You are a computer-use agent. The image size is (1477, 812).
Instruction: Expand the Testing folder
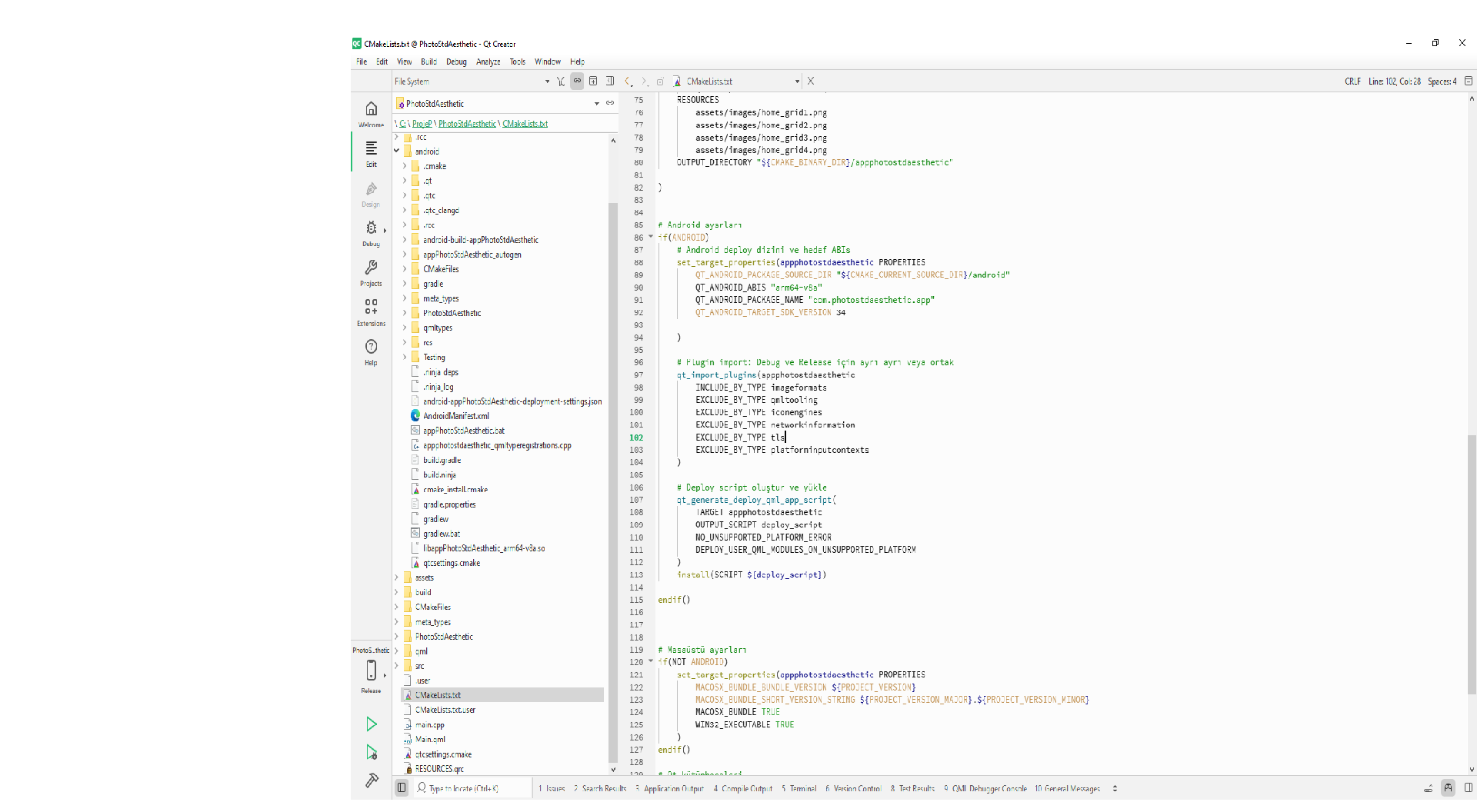click(x=405, y=357)
